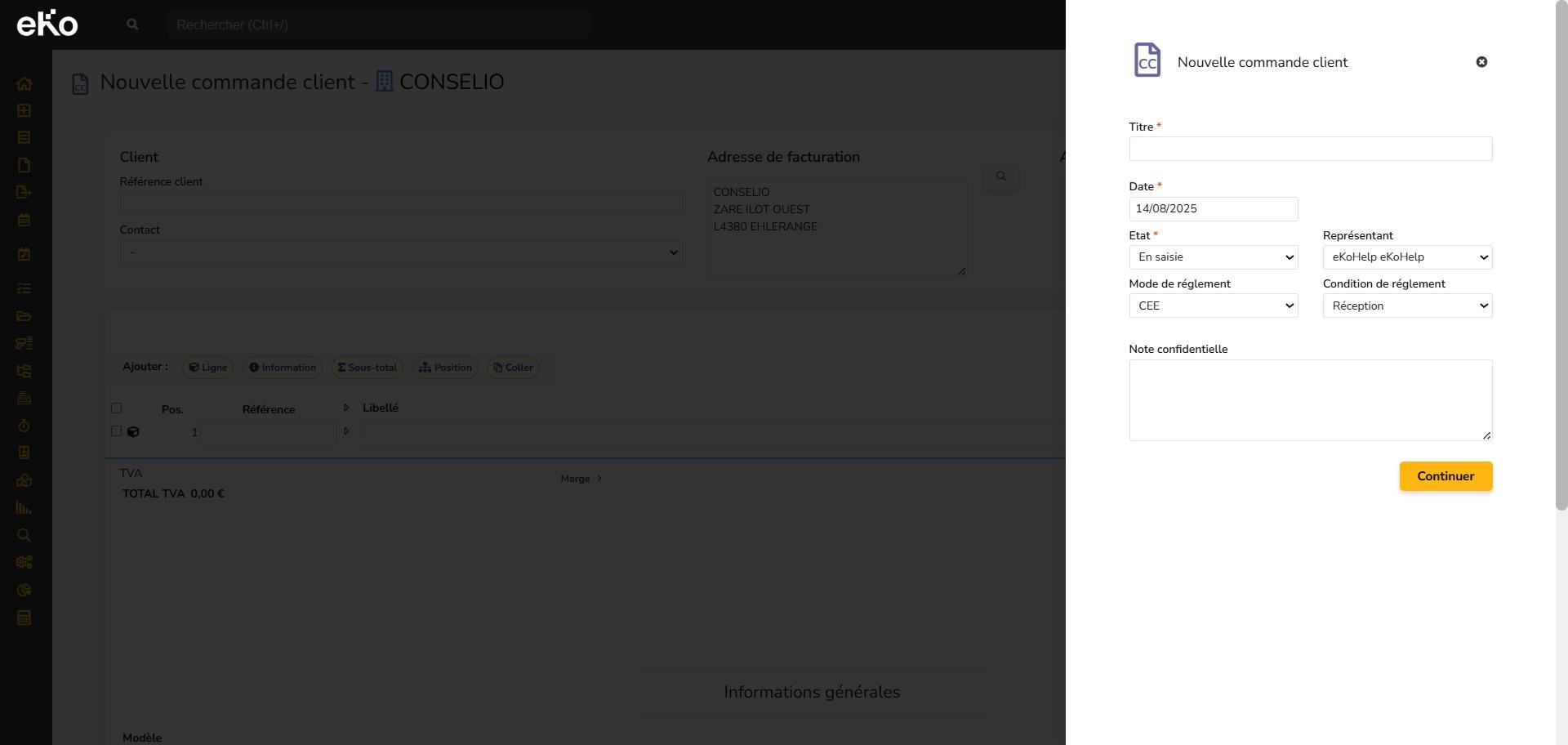Screen dimensions: 1568x745
Task: Open the Etat dropdown showing En saisie
Action: click(x=1213, y=257)
